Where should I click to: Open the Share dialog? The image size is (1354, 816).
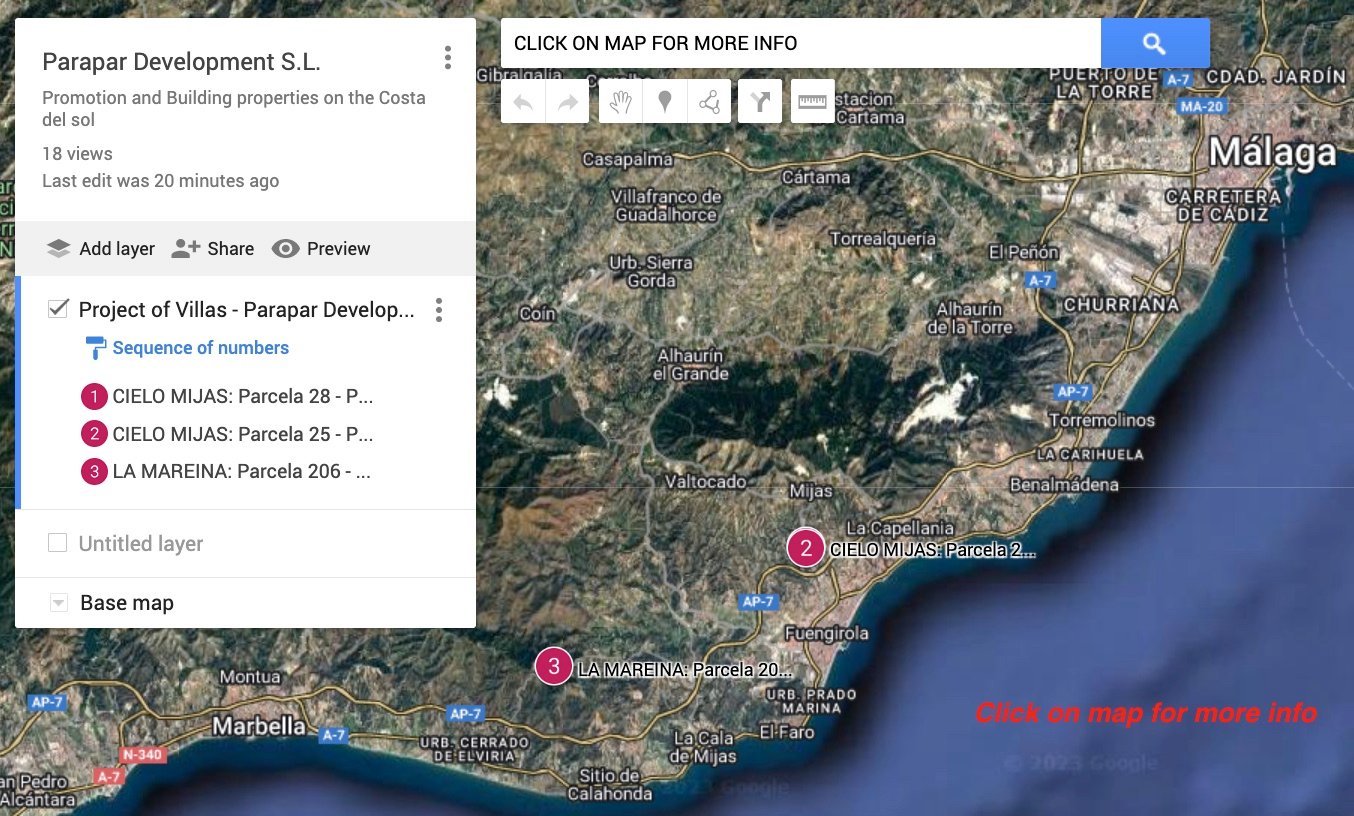[x=212, y=249]
